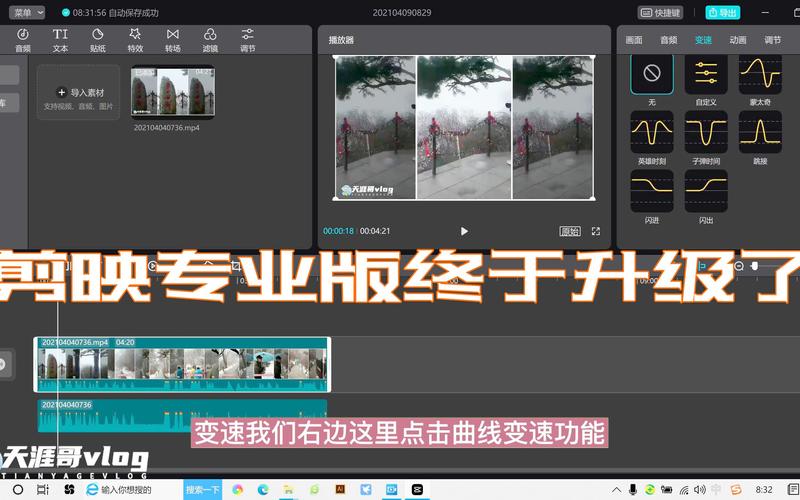Select the 蒙太奇 montage speed curve

pos(760,74)
